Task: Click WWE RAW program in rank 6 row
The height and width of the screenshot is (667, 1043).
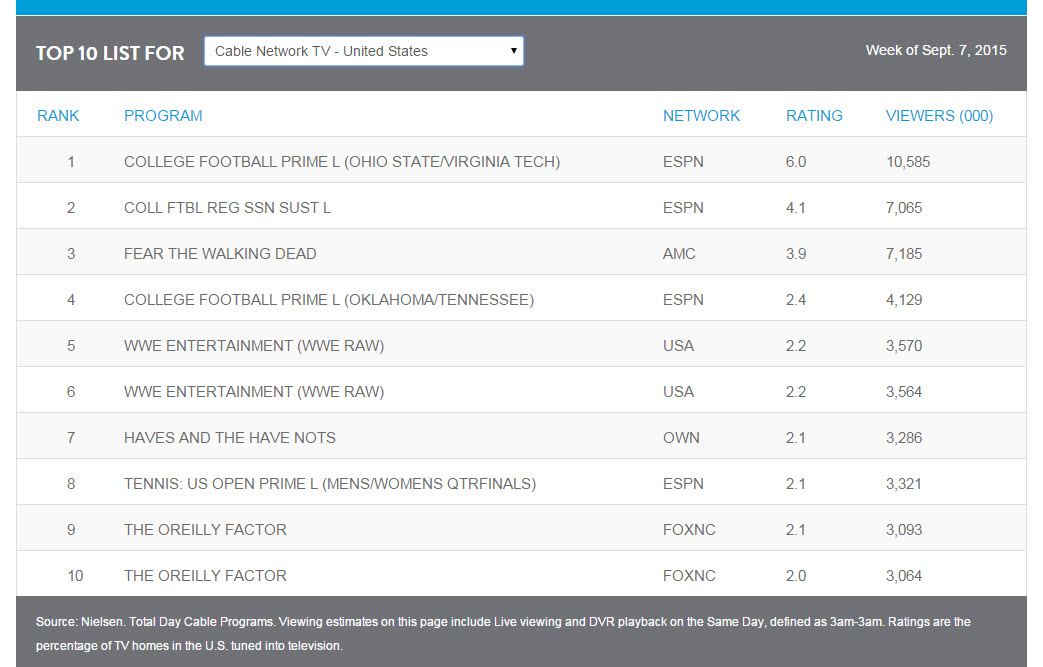Action: 254,392
